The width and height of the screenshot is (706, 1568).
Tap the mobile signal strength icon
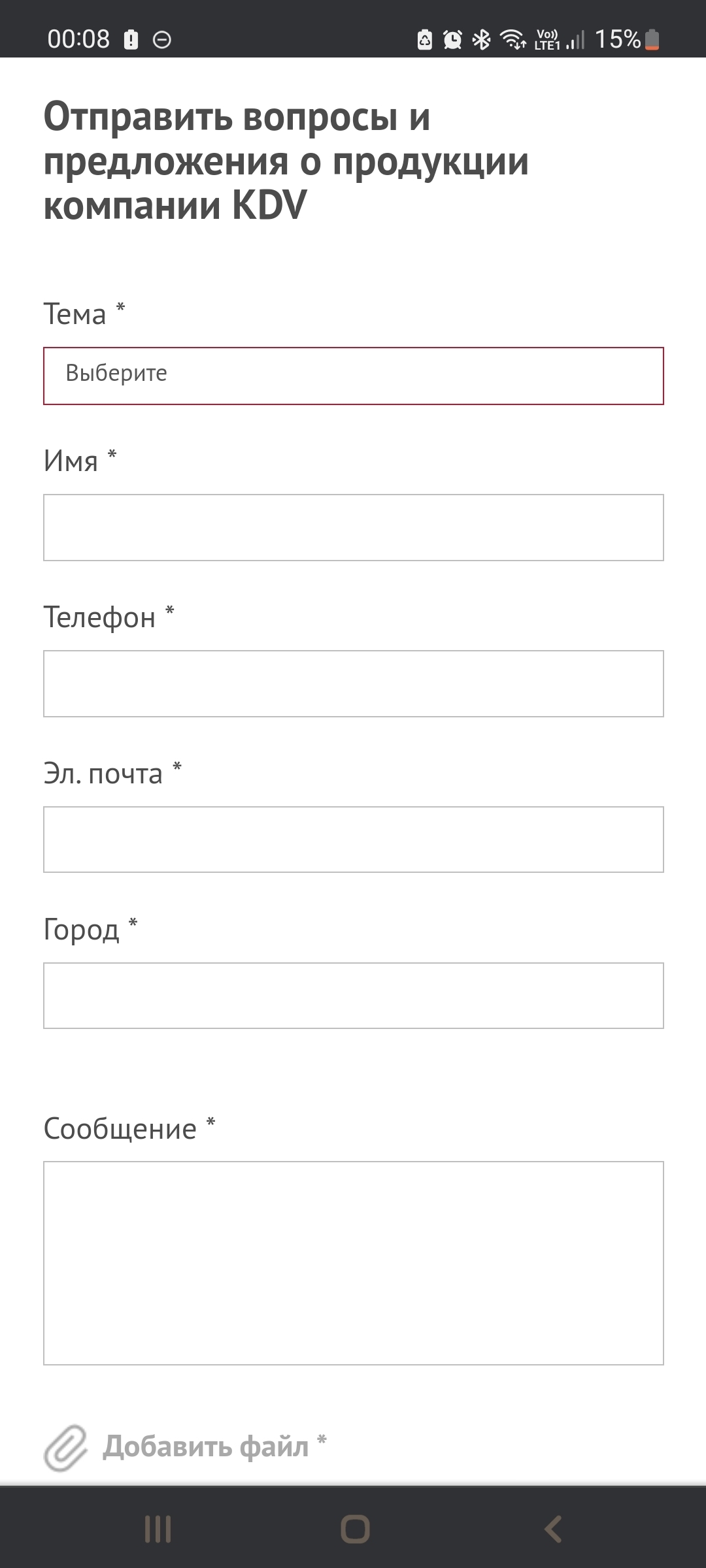point(575,40)
